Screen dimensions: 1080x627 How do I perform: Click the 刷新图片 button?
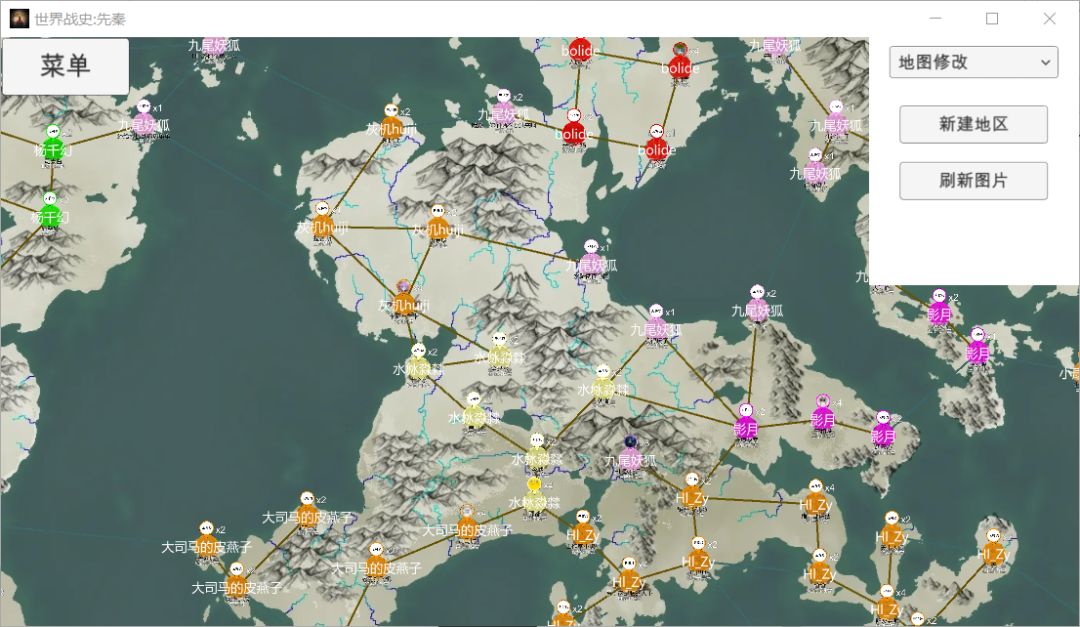point(973,181)
